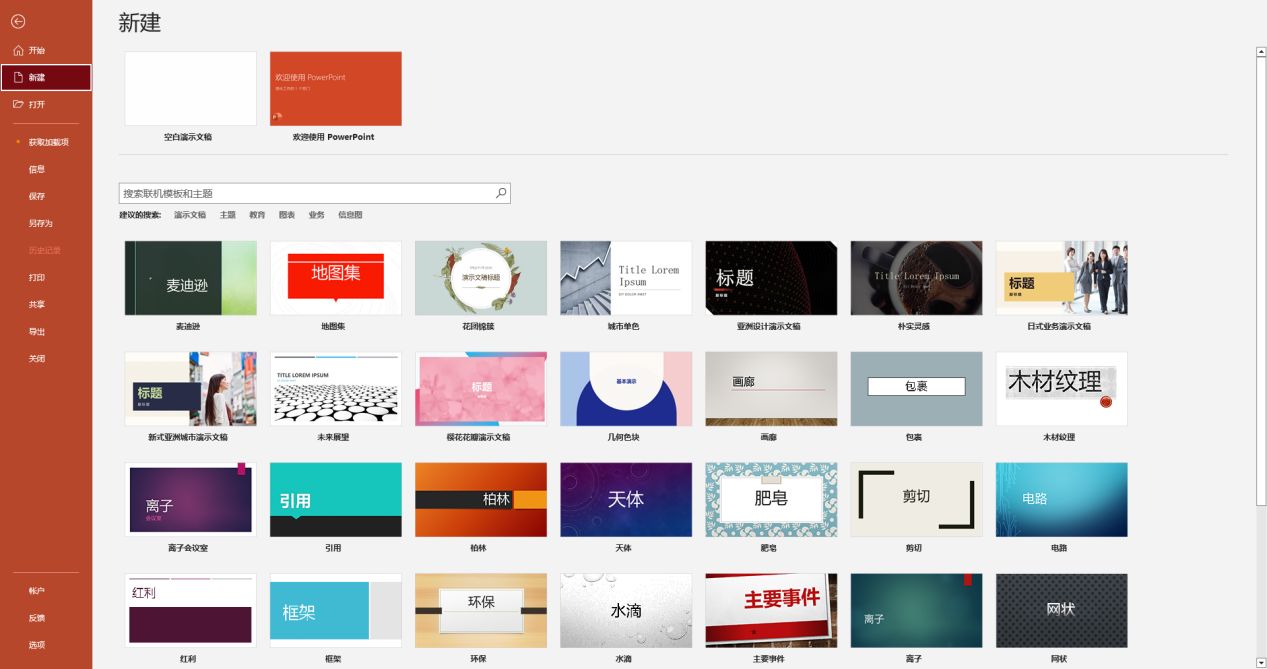Screen dimensions: 1267x669
Task: Search suggested term 图表
Action: point(287,215)
